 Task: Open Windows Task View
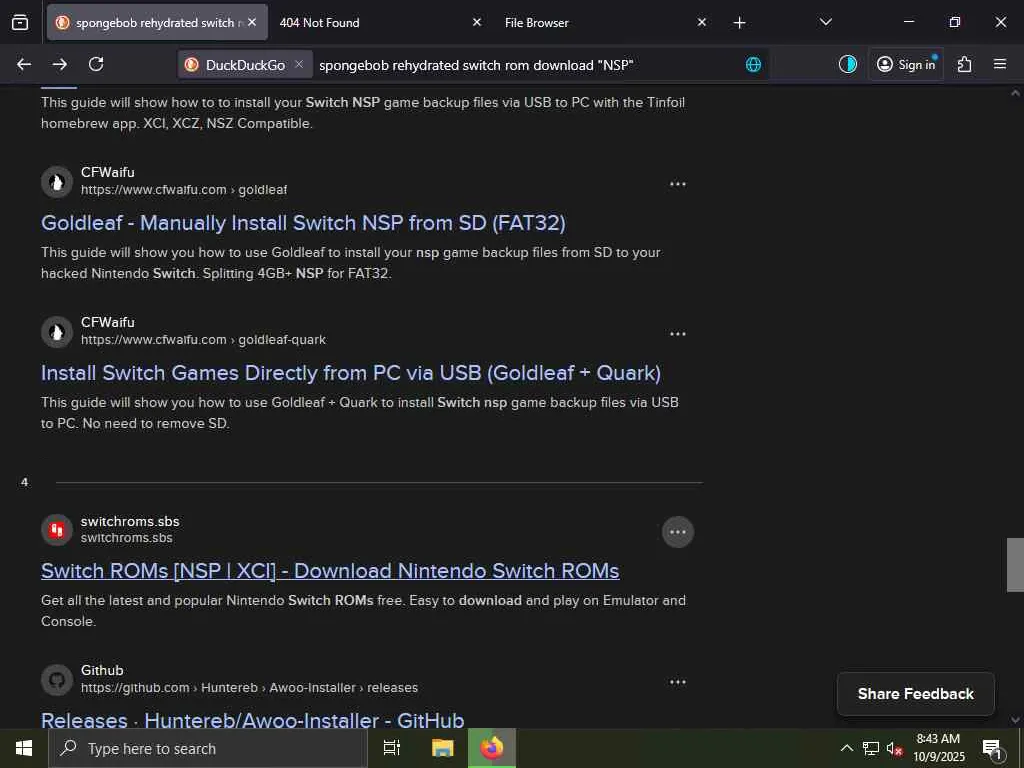point(392,748)
